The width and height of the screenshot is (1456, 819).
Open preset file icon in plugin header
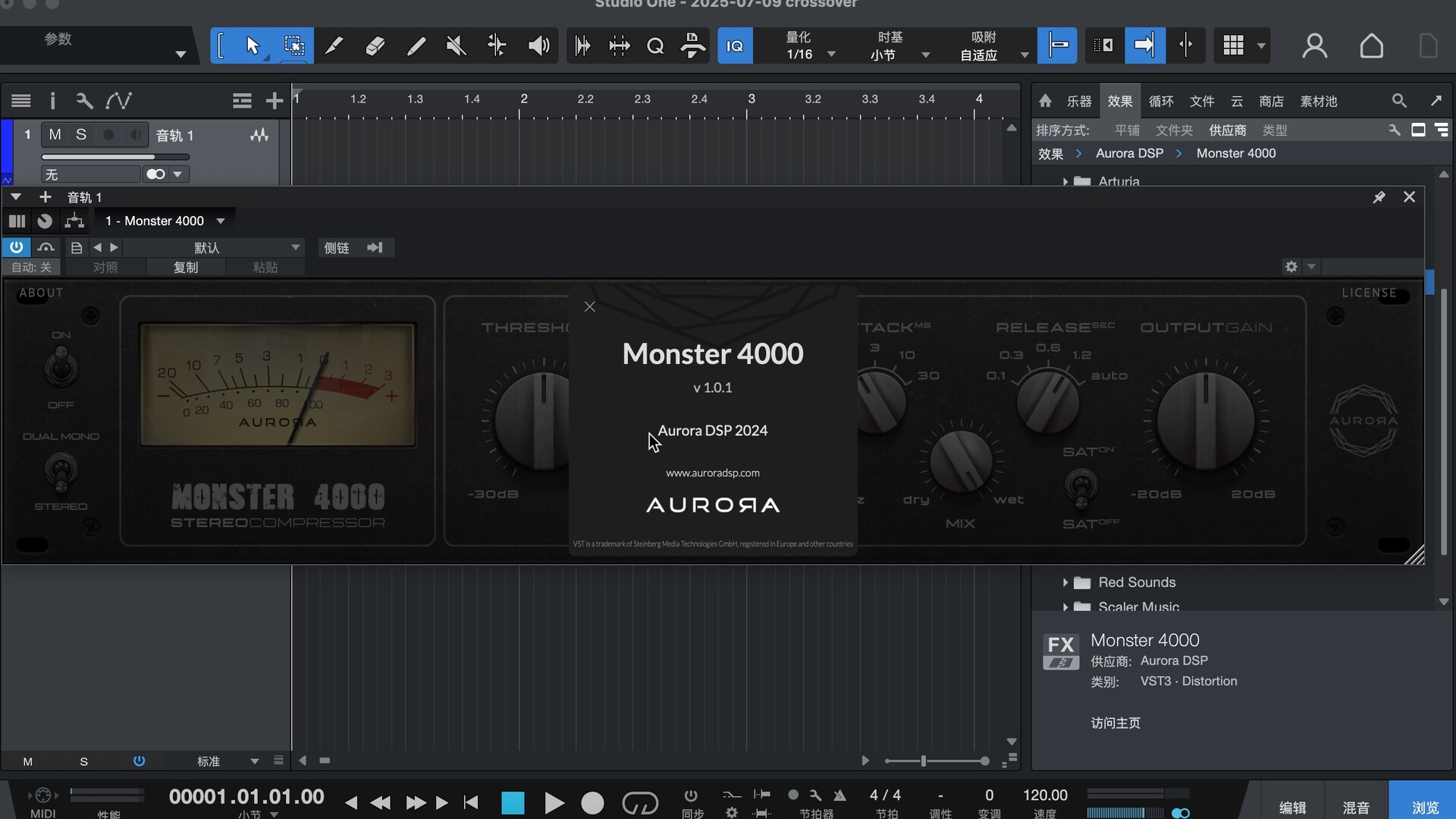[76, 247]
